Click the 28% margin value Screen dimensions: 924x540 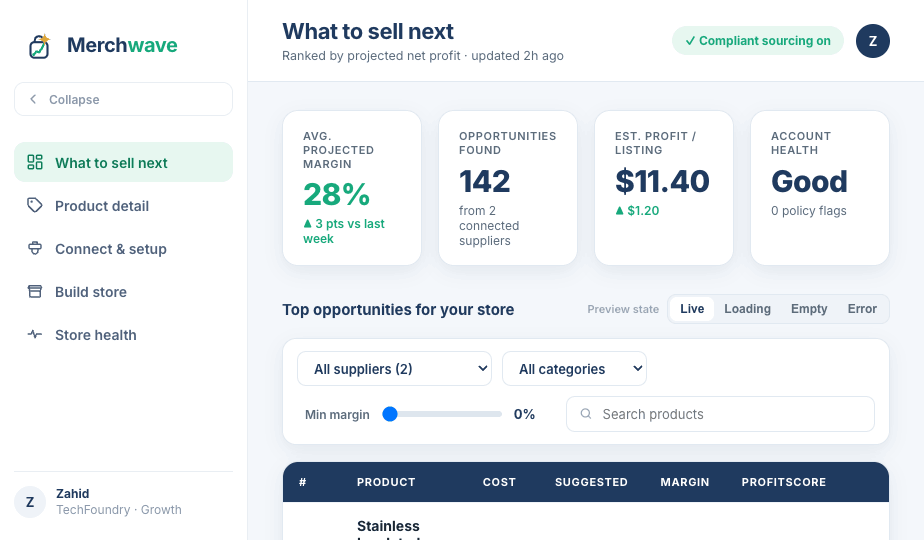(336, 195)
